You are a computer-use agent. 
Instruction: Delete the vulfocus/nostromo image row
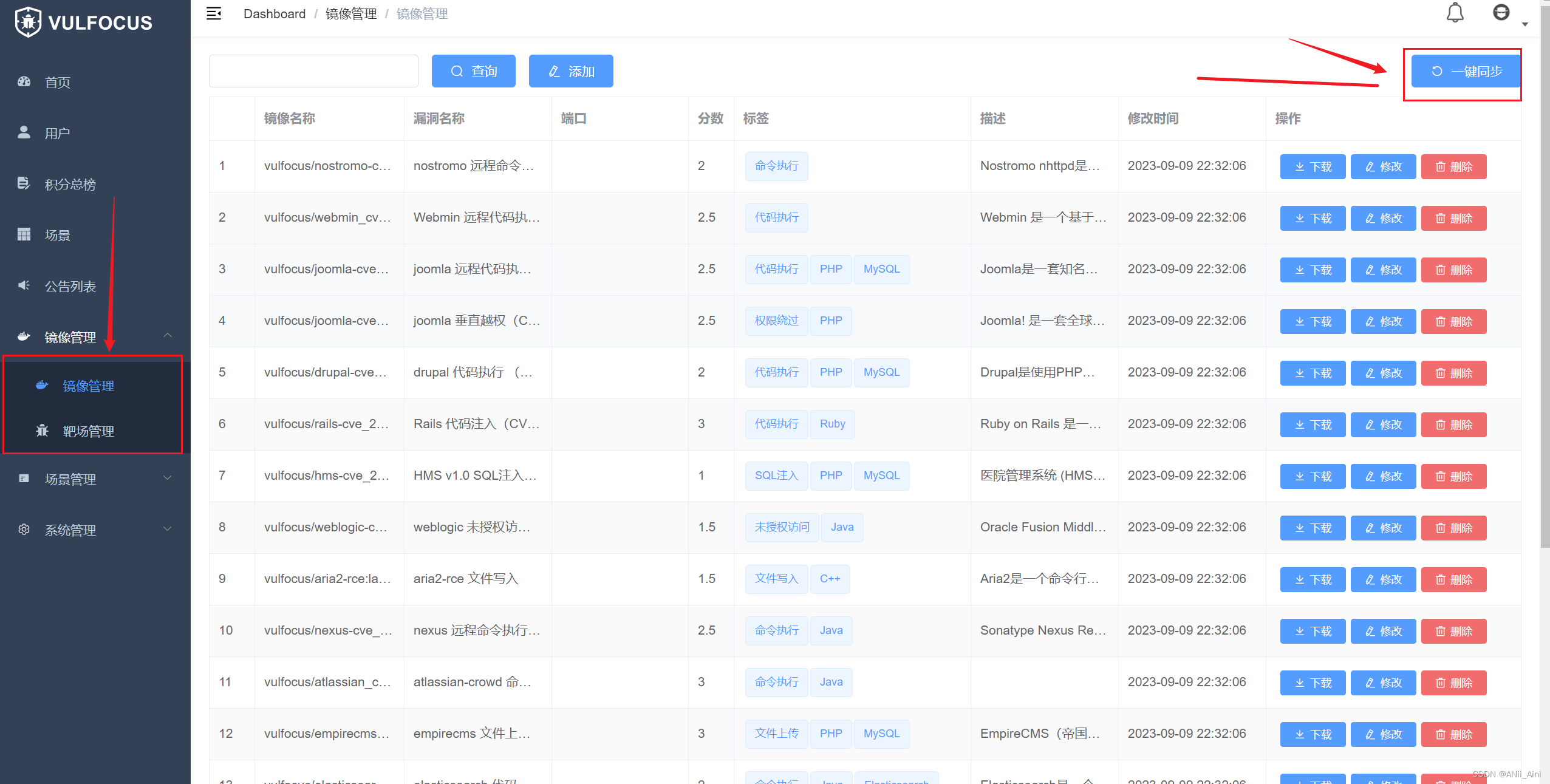pos(1453,166)
